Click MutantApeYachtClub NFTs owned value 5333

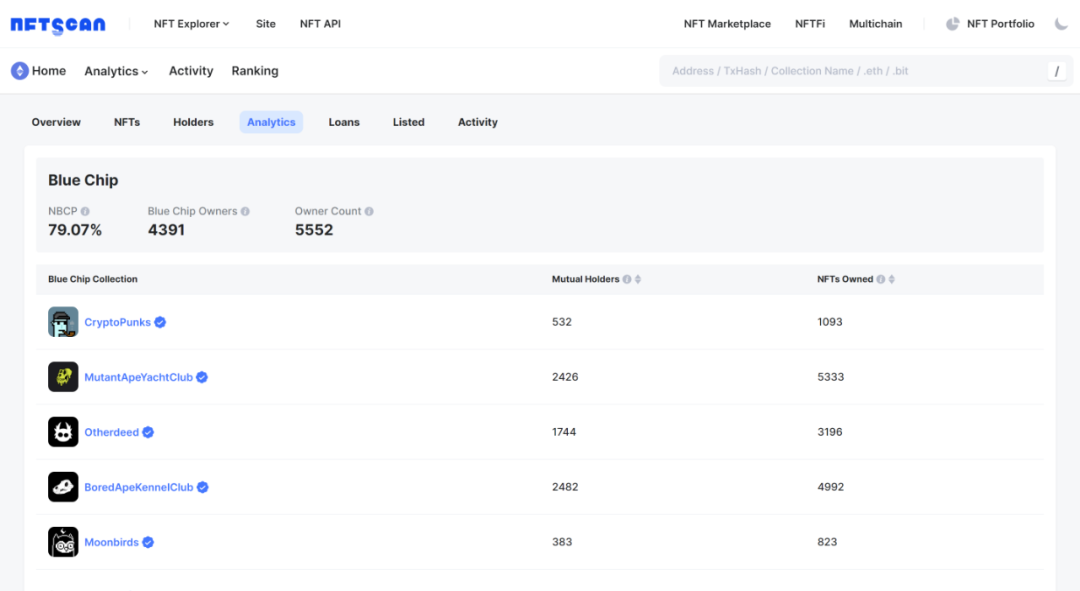pos(831,377)
